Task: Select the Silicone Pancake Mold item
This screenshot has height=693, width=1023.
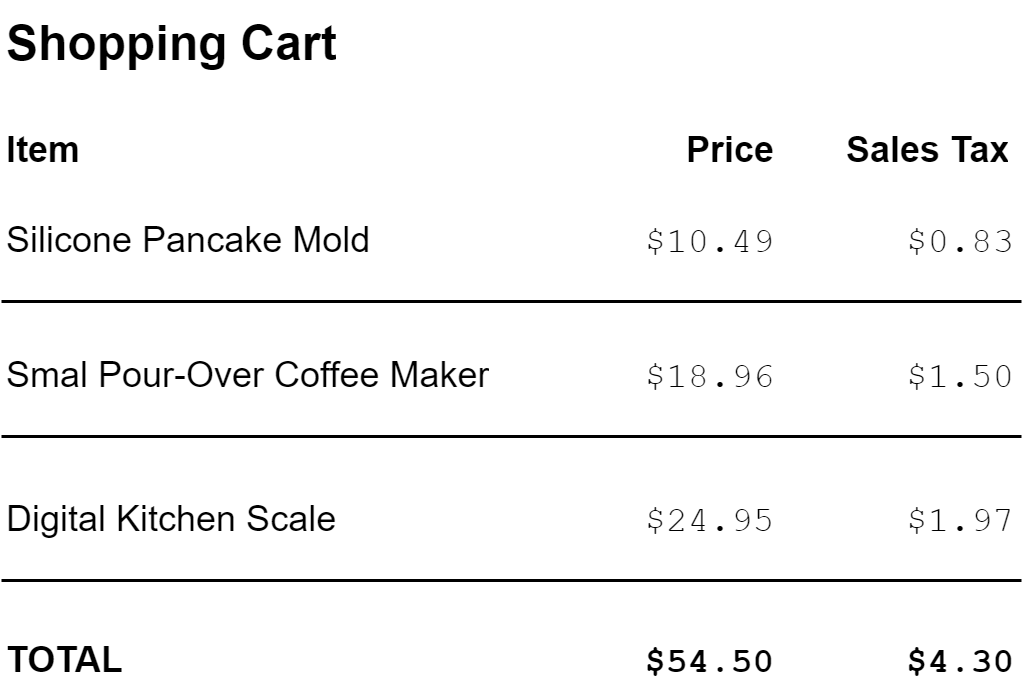Action: tap(188, 240)
